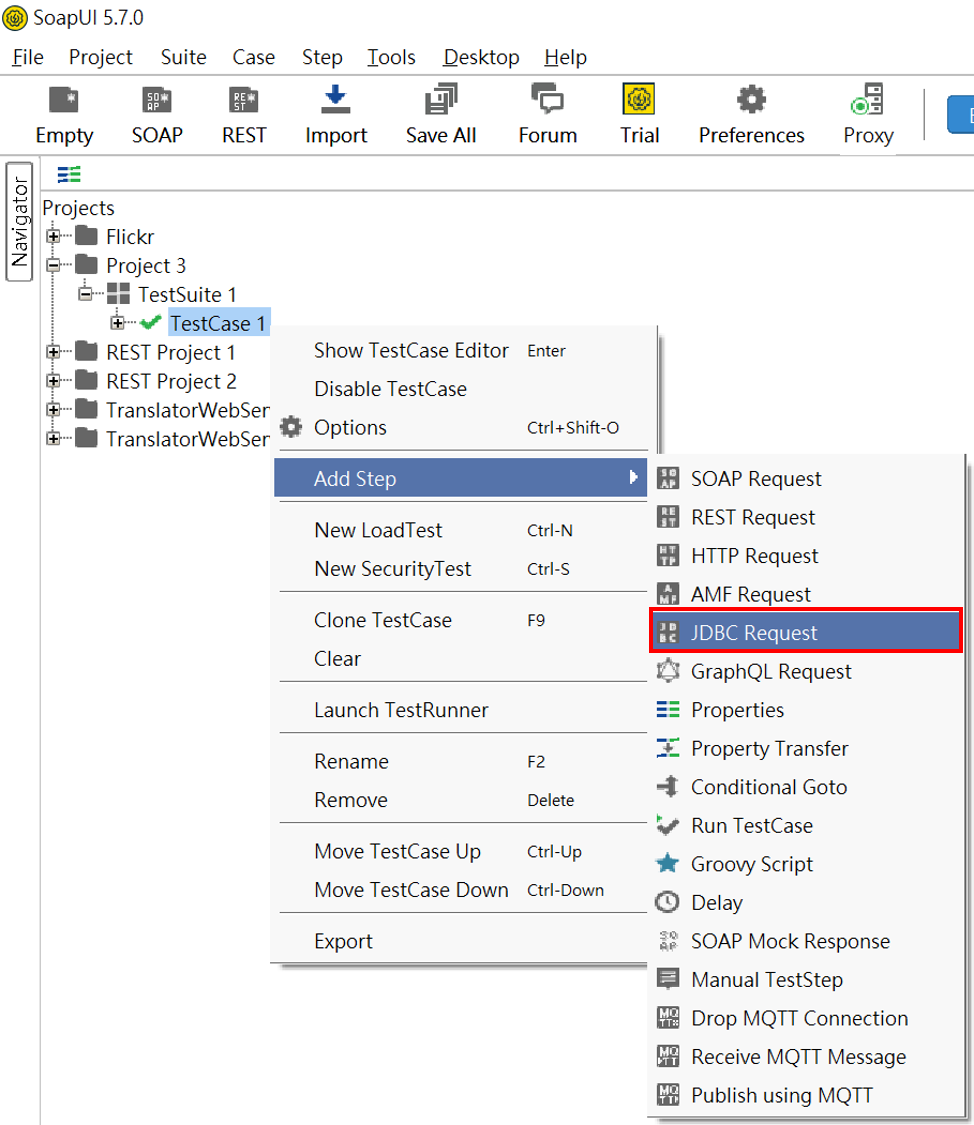Click the REST project toolbar icon
The height and width of the screenshot is (1125, 974).
pyautogui.click(x=244, y=100)
